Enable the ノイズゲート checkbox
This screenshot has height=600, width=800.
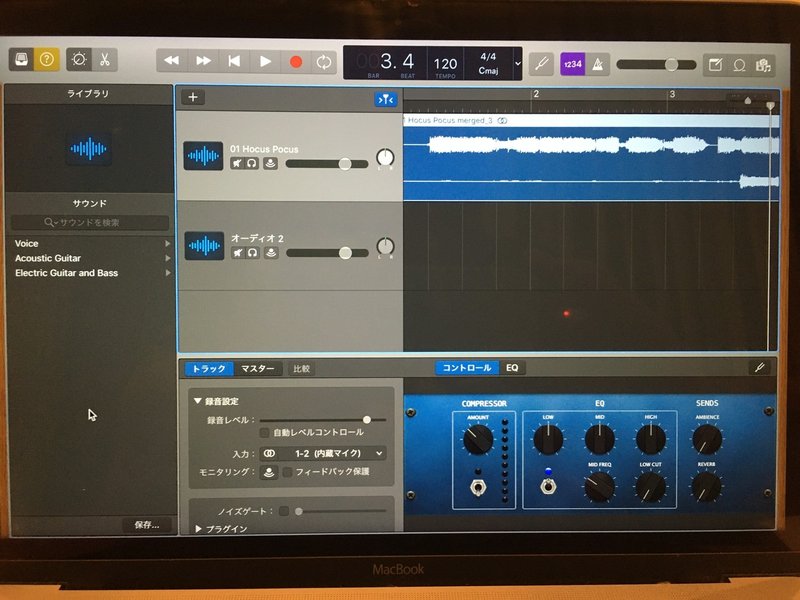pos(284,511)
